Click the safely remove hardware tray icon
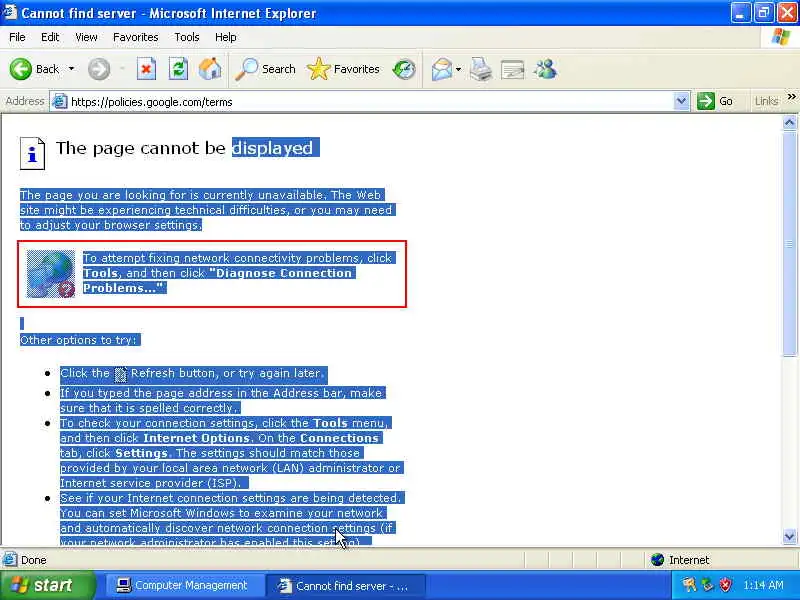The width and height of the screenshot is (800, 600). tap(707, 585)
